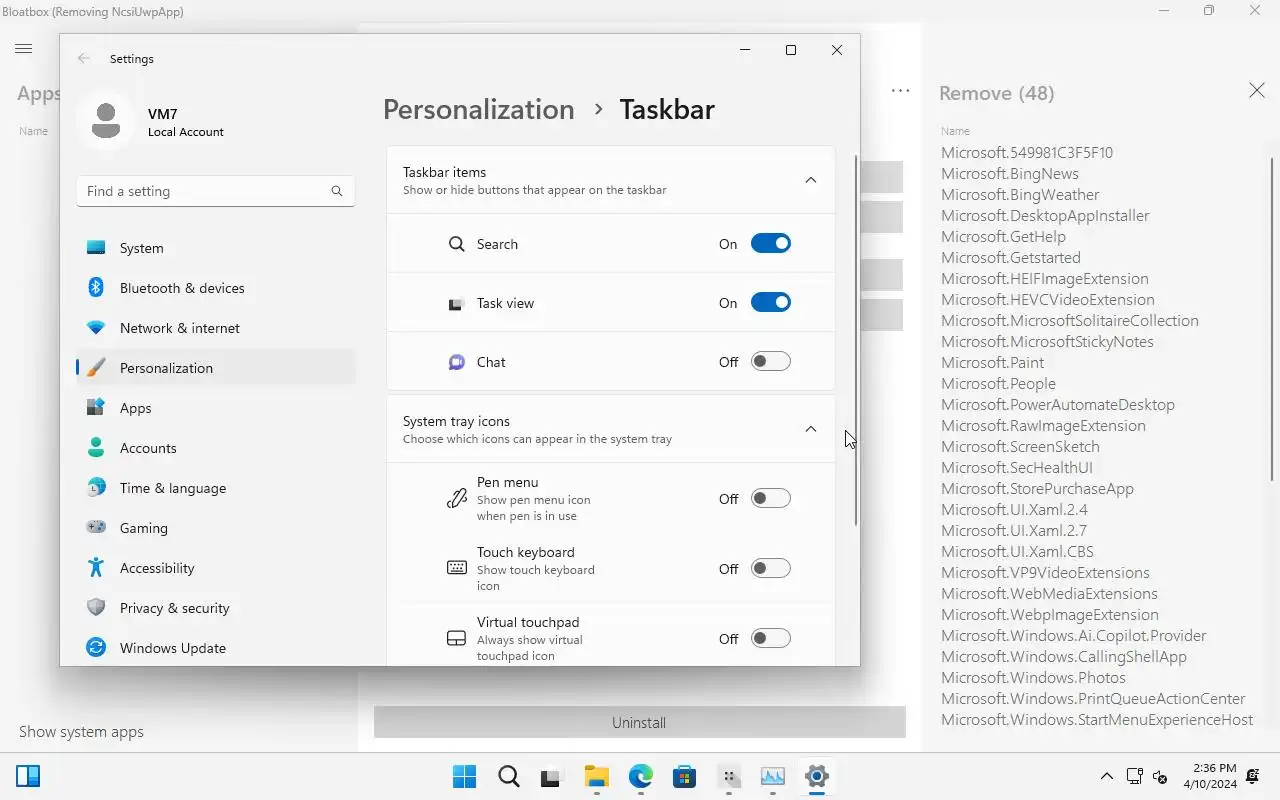Select Microsoft.People in Remove list
The width and height of the screenshot is (1280, 800).
coord(998,383)
